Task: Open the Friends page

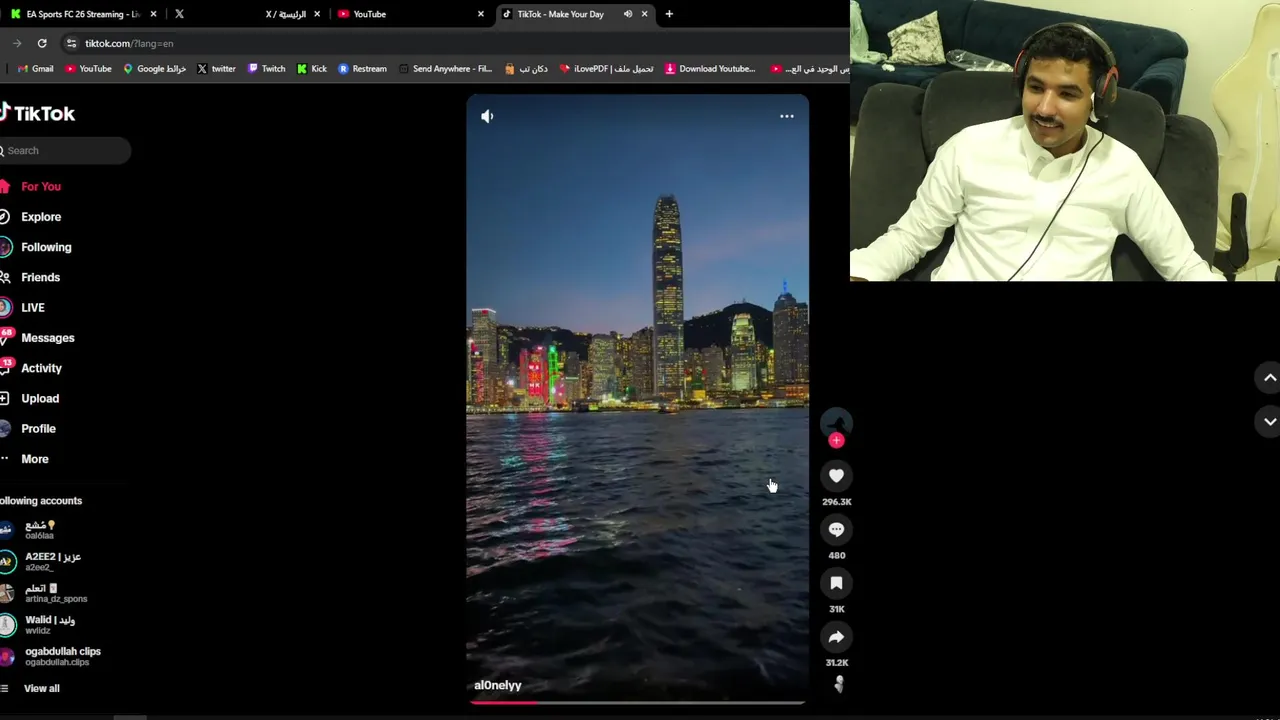Action: click(x=40, y=277)
